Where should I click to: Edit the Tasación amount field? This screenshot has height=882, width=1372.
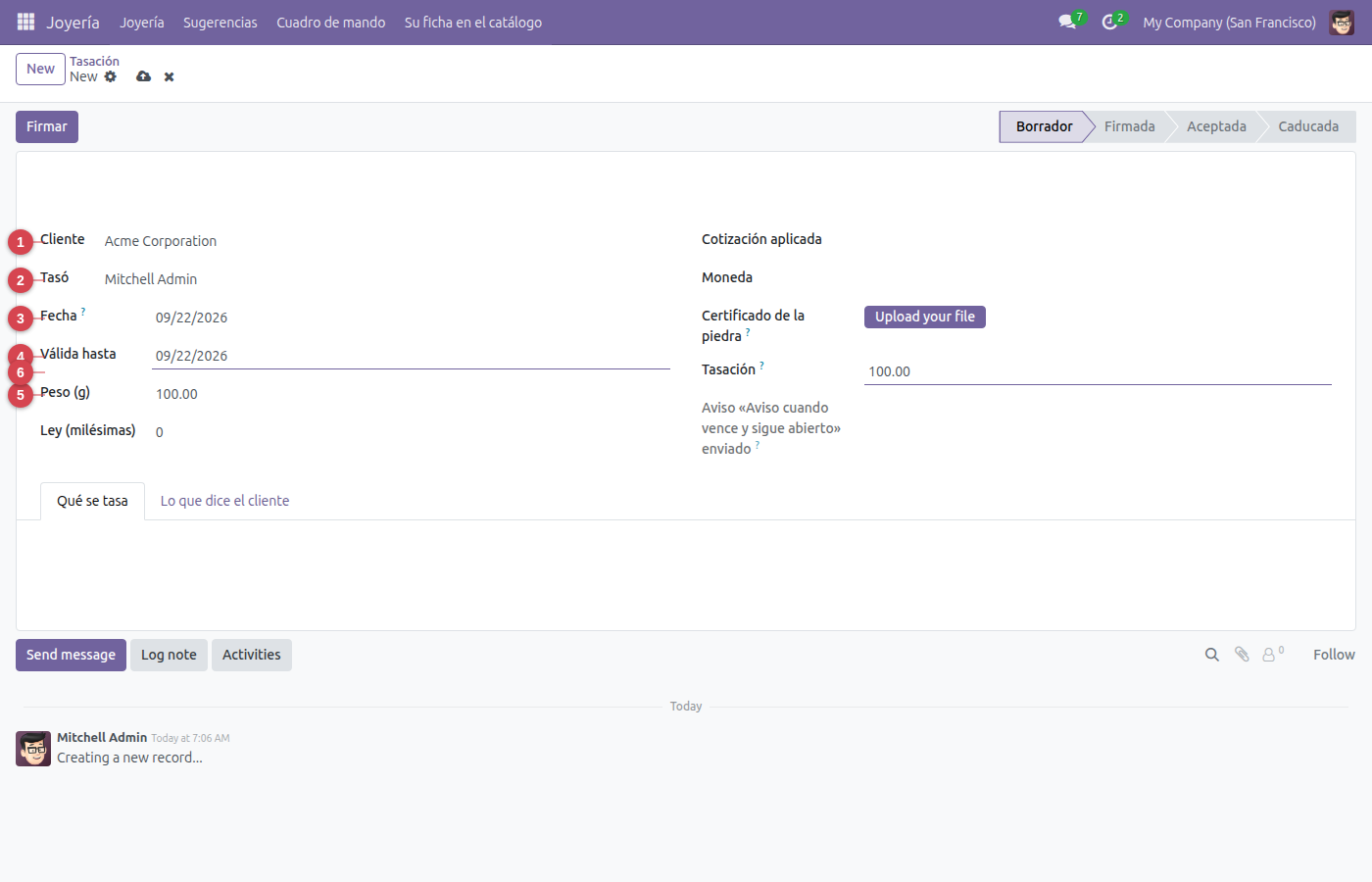(x=1098, y=371)
